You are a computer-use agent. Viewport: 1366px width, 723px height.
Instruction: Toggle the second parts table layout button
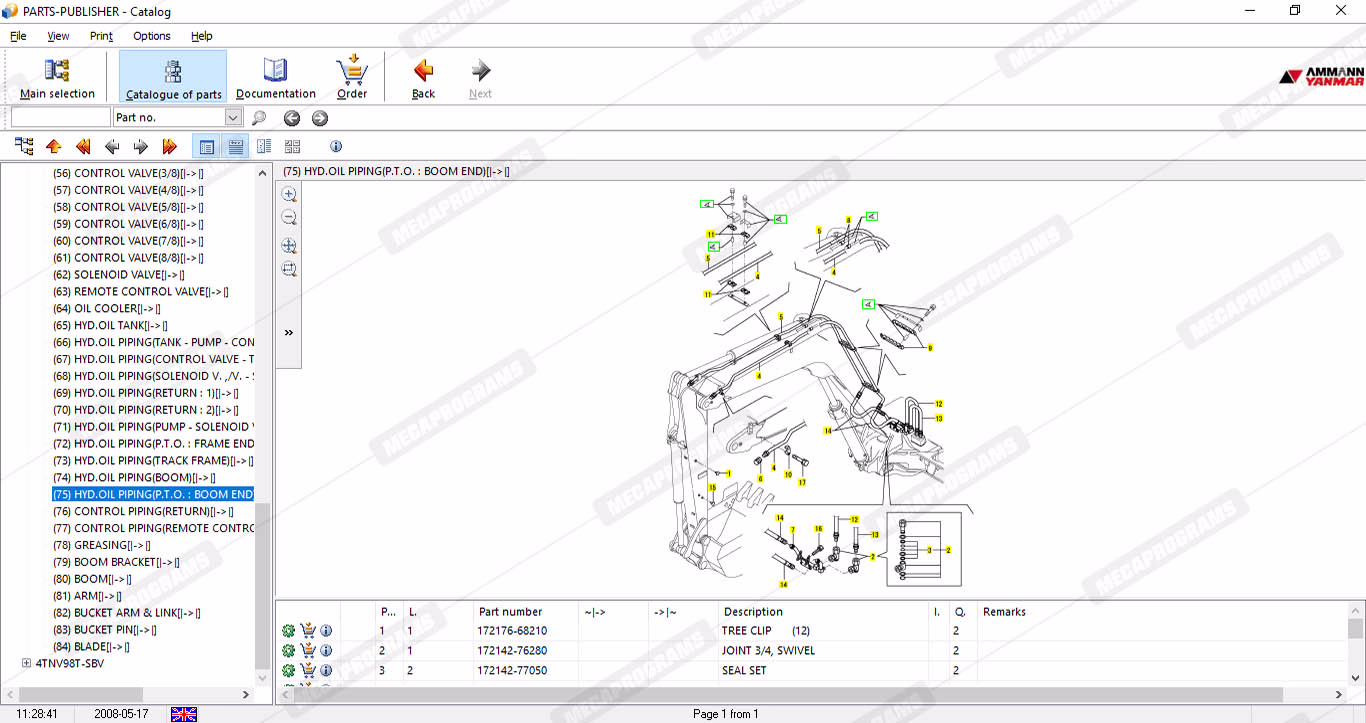[236, 147]
